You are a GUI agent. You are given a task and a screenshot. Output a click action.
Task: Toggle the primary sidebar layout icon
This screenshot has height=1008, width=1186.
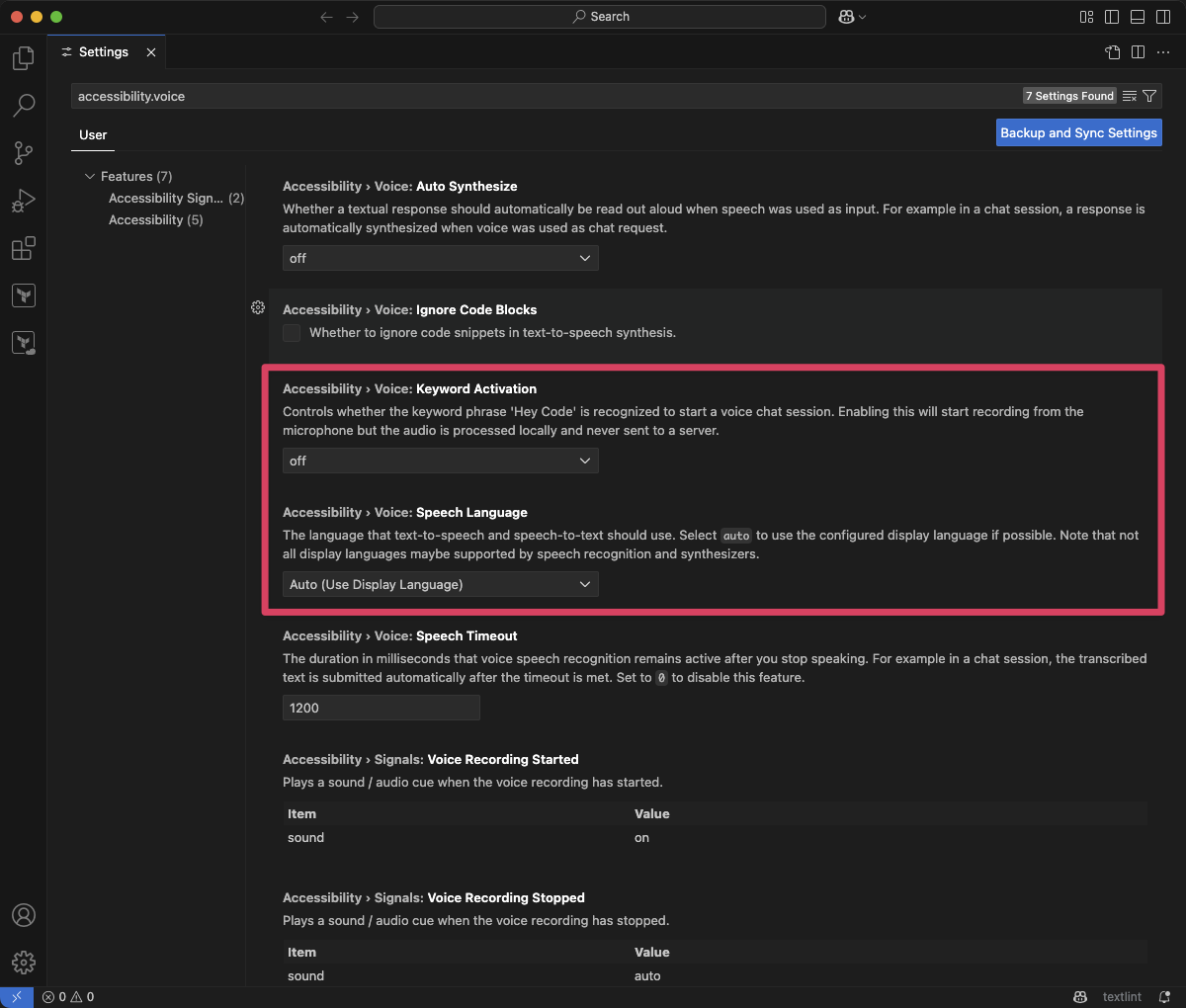click(1112, 17)
